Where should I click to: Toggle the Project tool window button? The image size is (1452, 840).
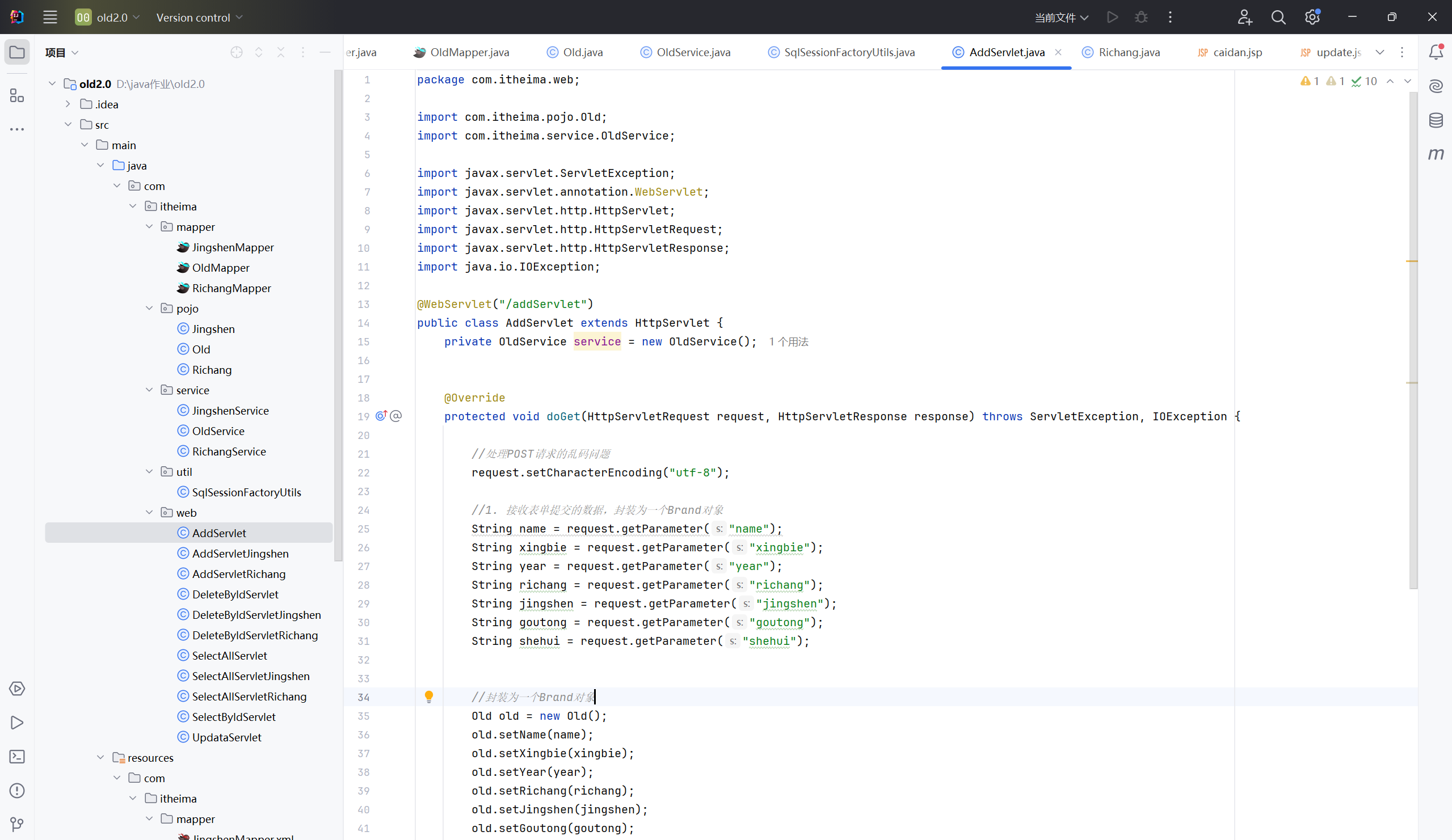[x=16, y=52]
